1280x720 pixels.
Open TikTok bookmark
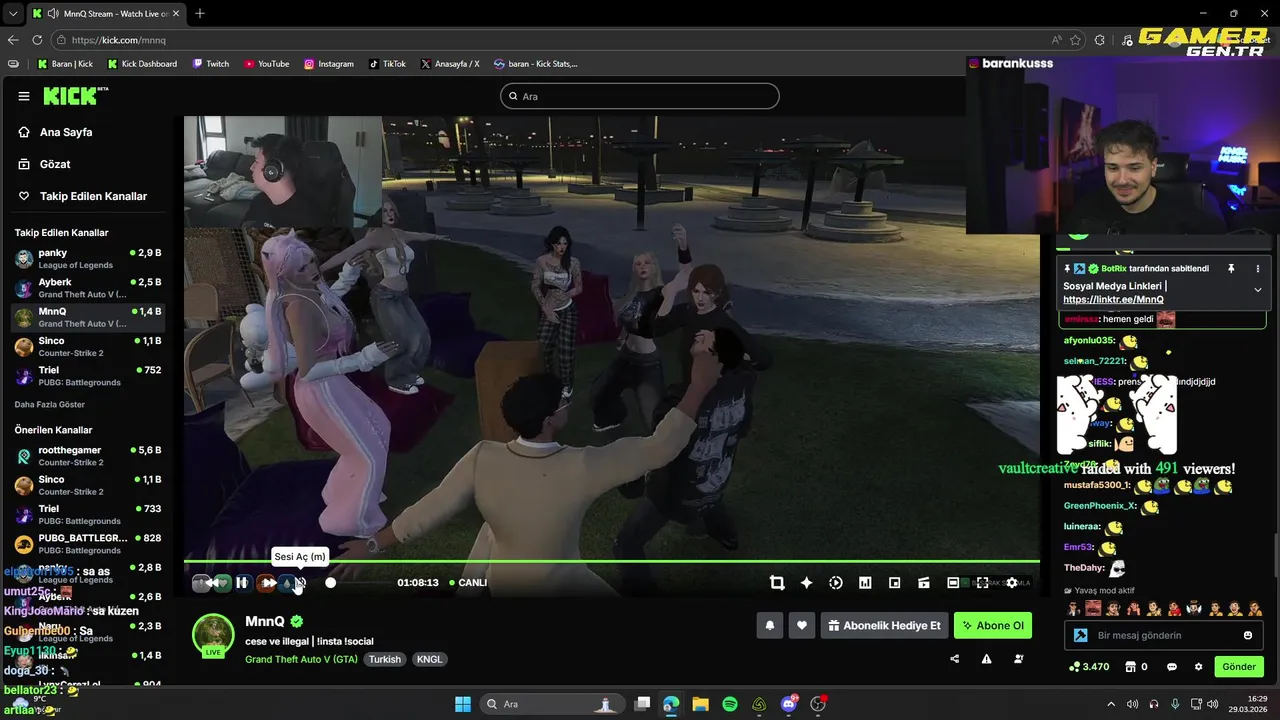[387, 64]
